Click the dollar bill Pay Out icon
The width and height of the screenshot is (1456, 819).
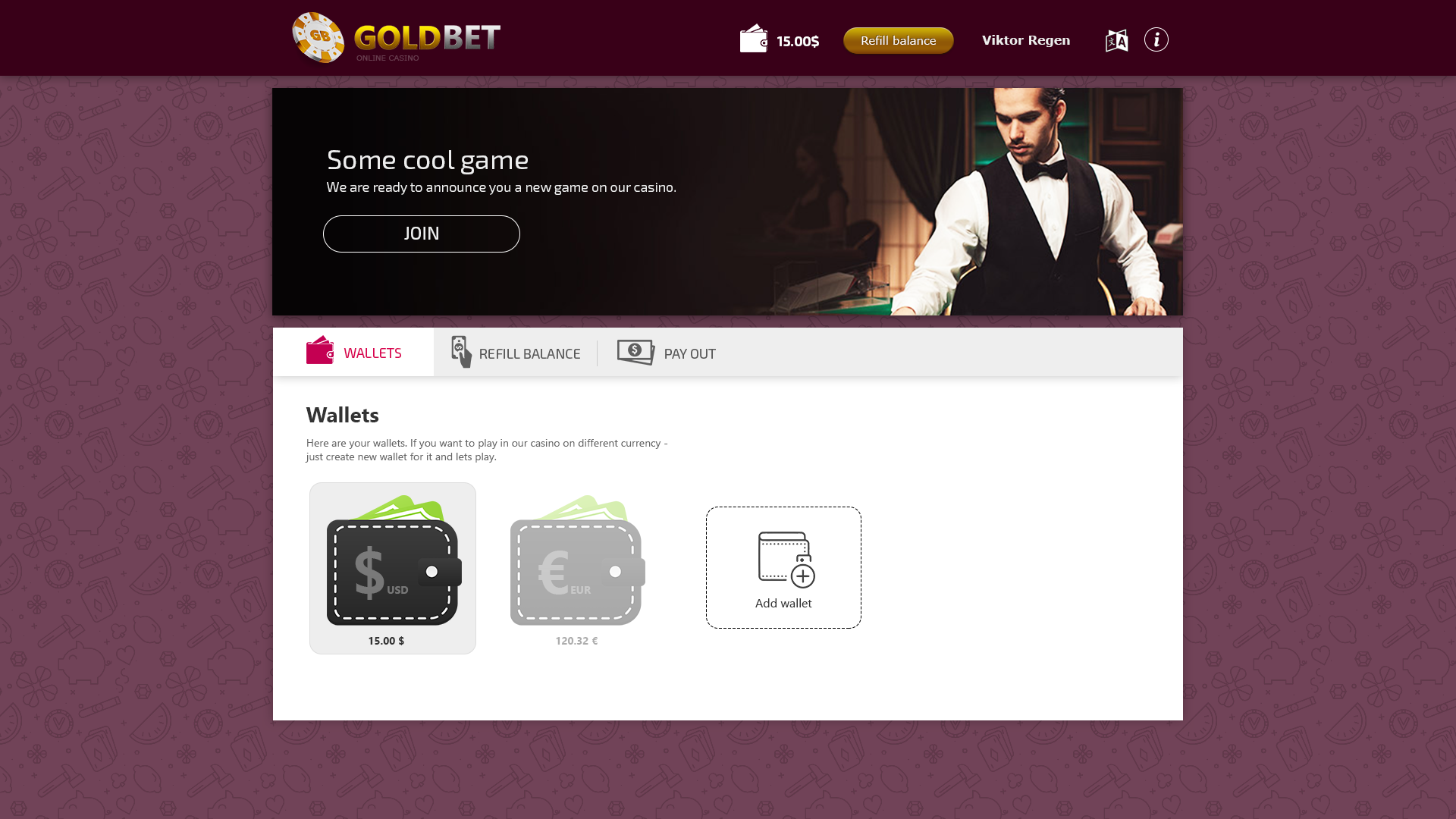tap(636, 352)
